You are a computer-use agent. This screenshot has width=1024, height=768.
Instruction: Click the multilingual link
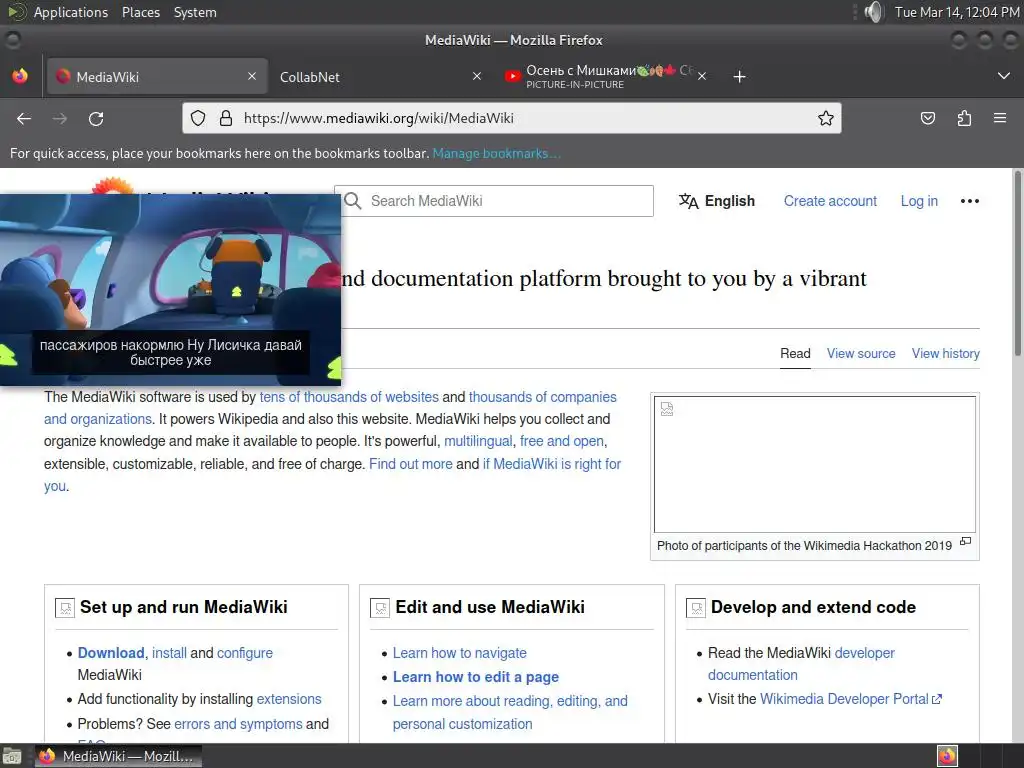pyautogui.click(x=478, y=441)
